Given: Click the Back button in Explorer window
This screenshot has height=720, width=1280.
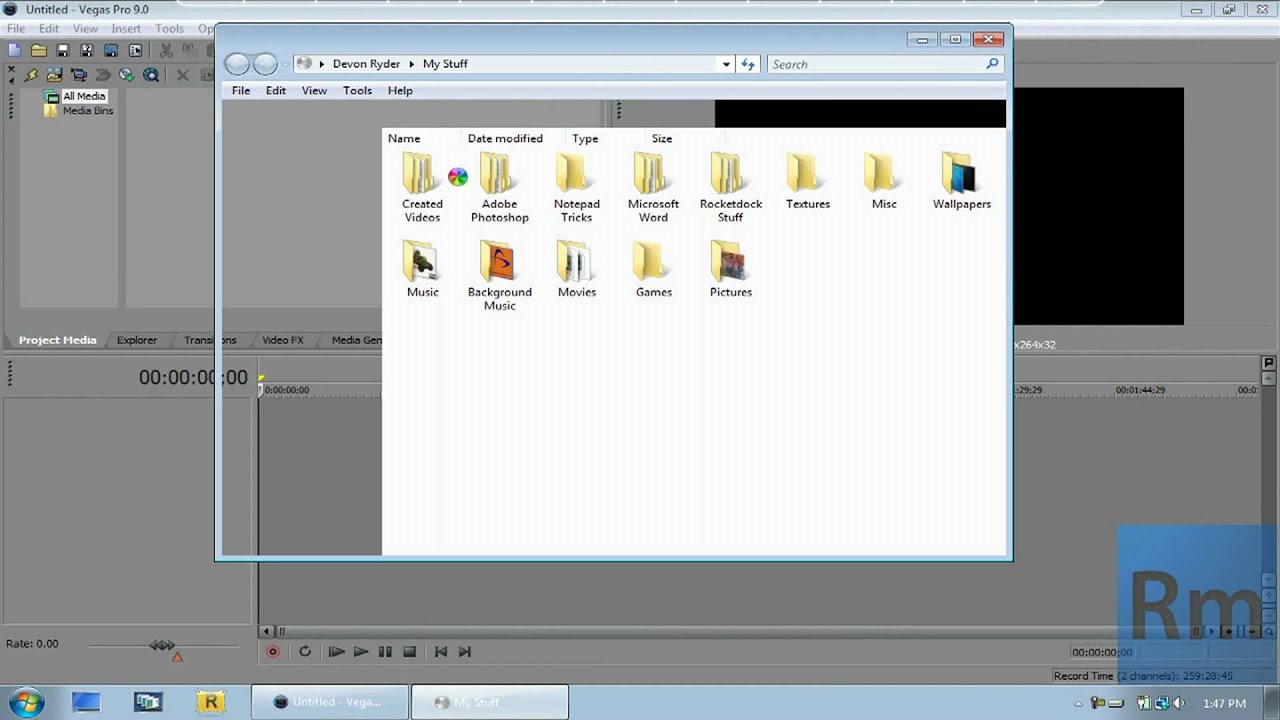Looking at the screenshot, I should click(x=237, y=64).
